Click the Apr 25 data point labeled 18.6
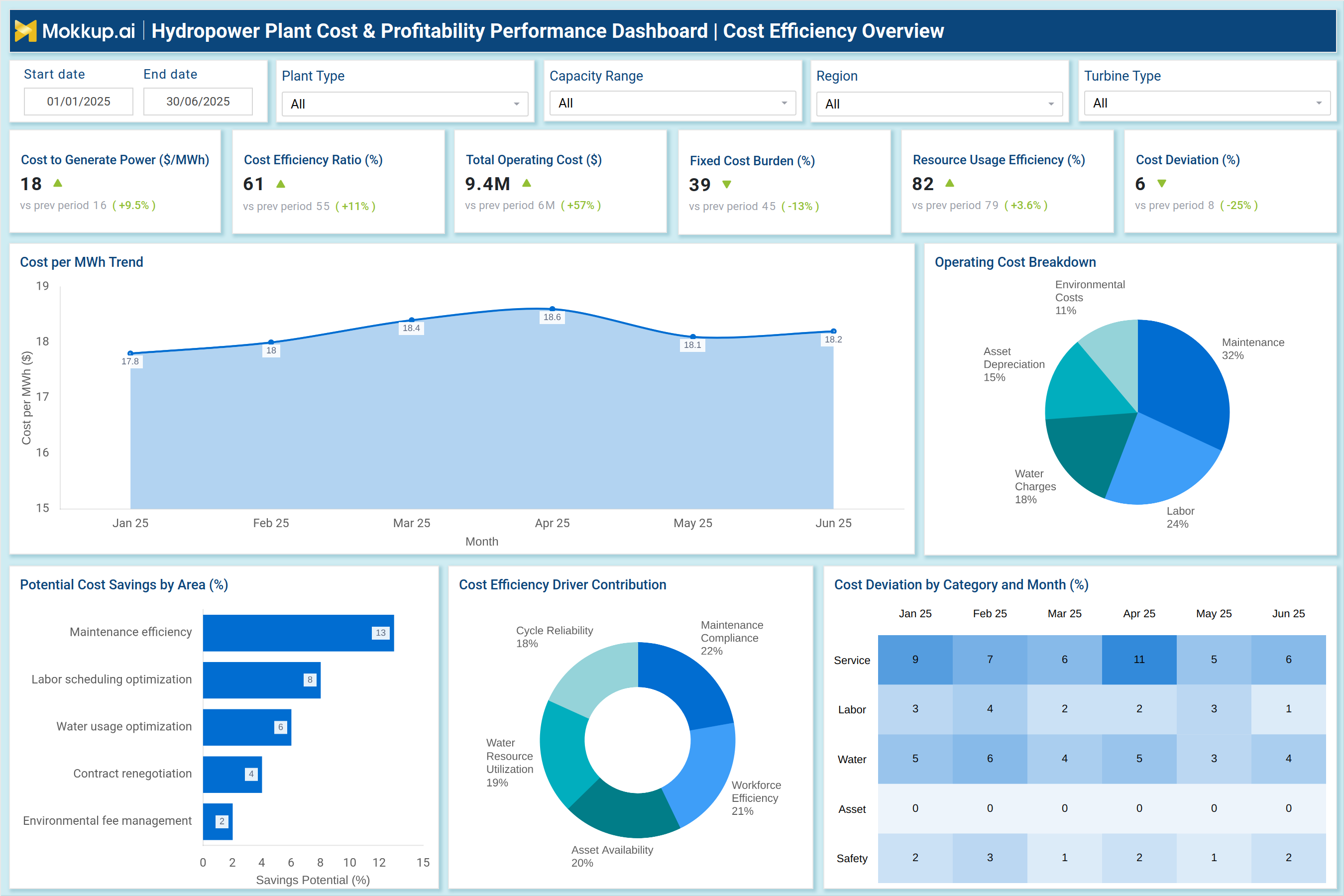This screenshot has width=1344, height=896. pos(553,309)
